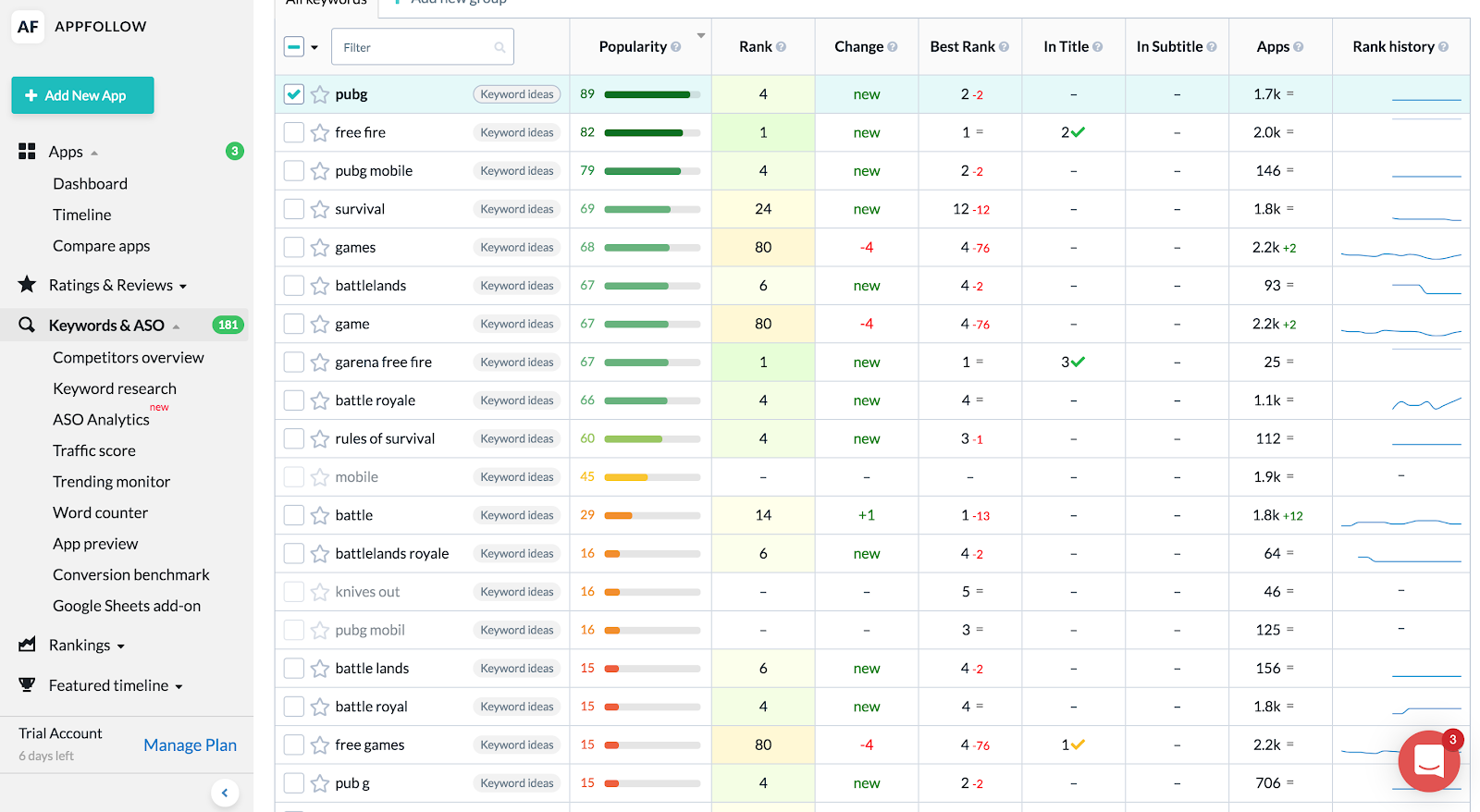Mark games keyword as favorite
The height and width of the screenshot is (812, 1480).
pyautogui.click(x=320, y=248)
